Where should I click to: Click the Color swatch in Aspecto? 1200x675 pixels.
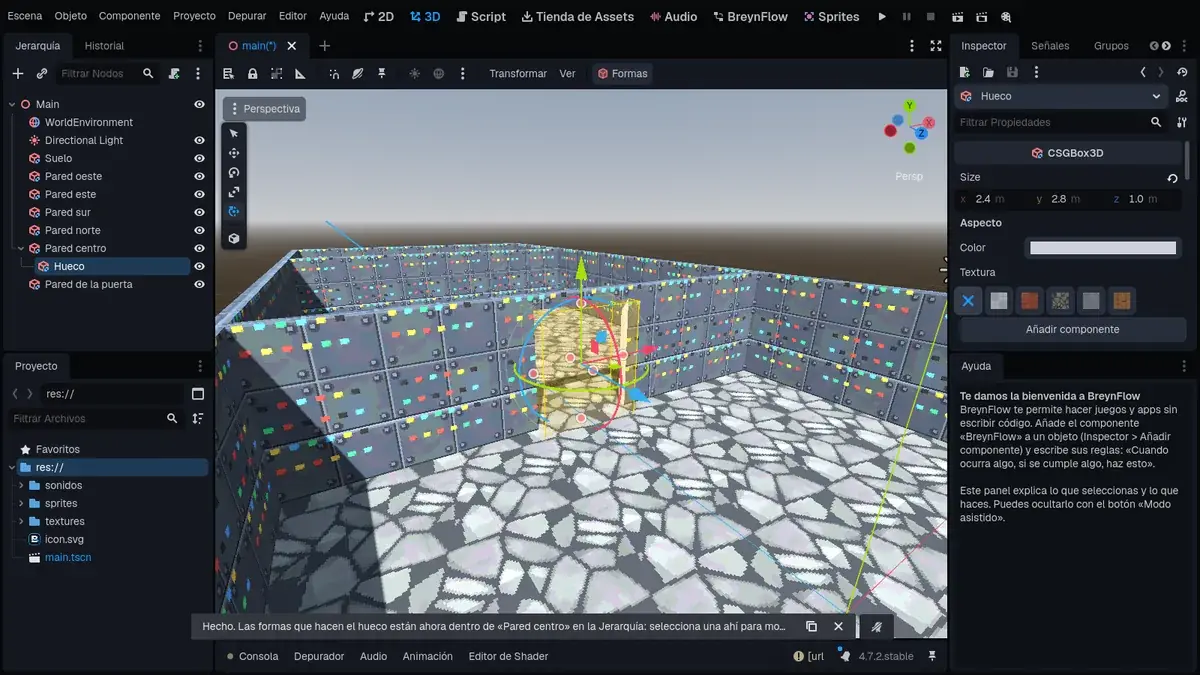[1103, 248]
